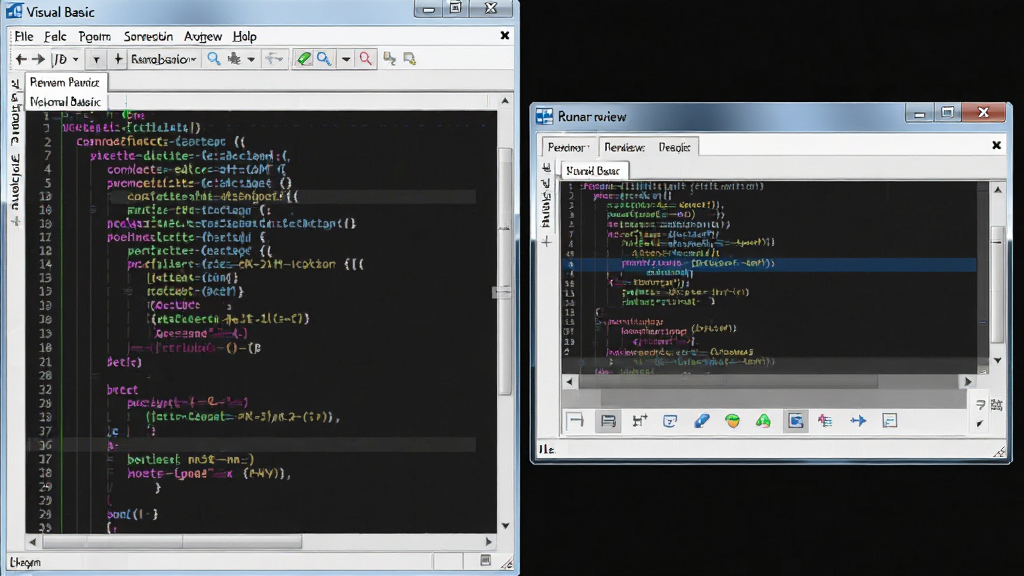Image resolution: width=1024 pixels, height=576 pixels.
Task: Click the plus button in Visual Basic toolbar
Action: [118, 59]
